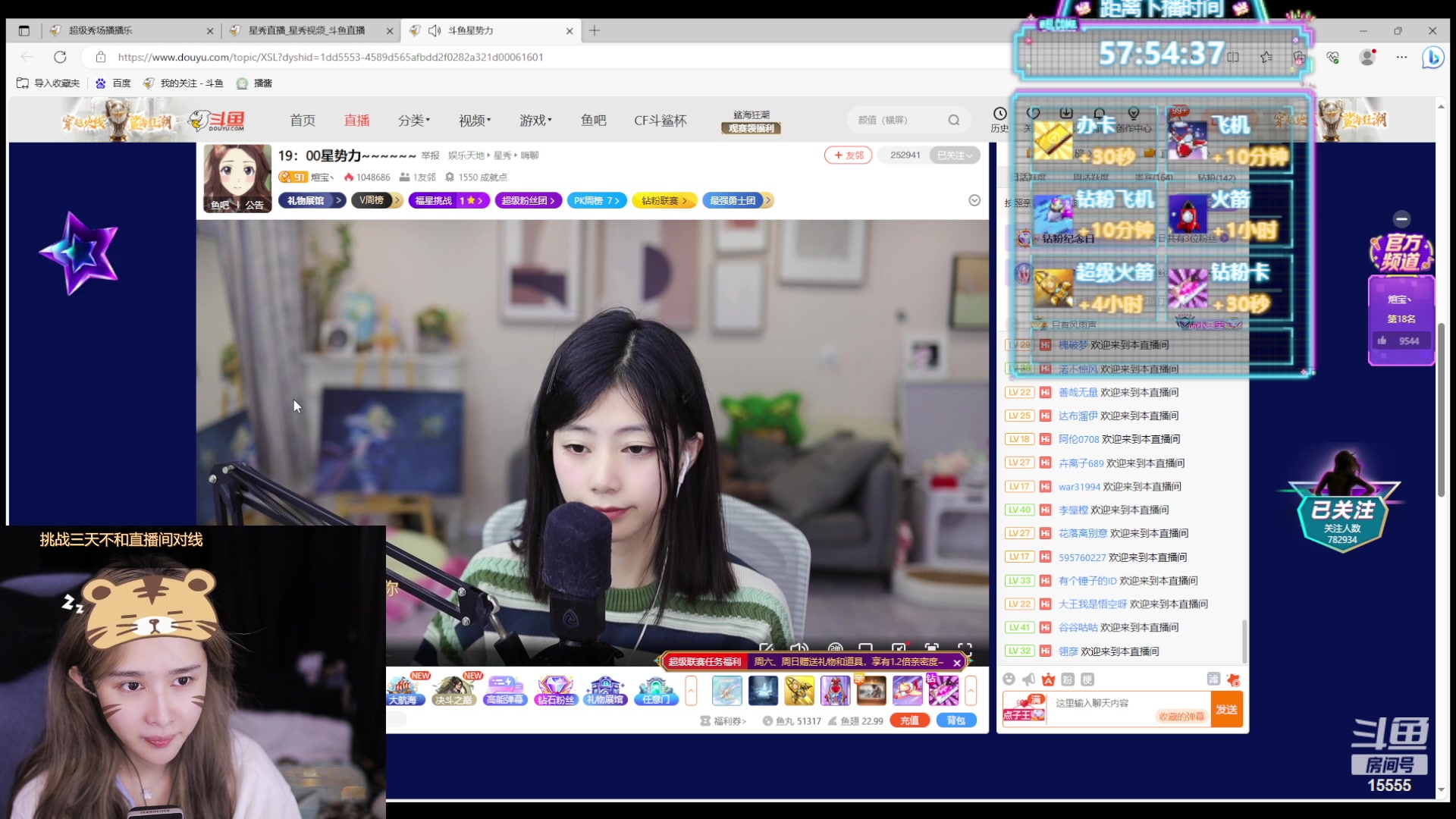Toggle danmaku display on the player

point(835,648)
